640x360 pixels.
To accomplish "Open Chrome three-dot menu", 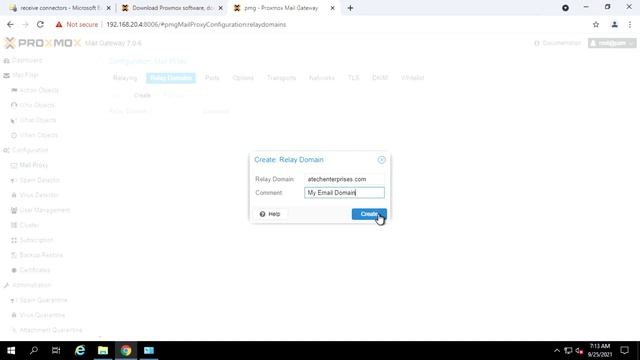I will pos(630,24).
